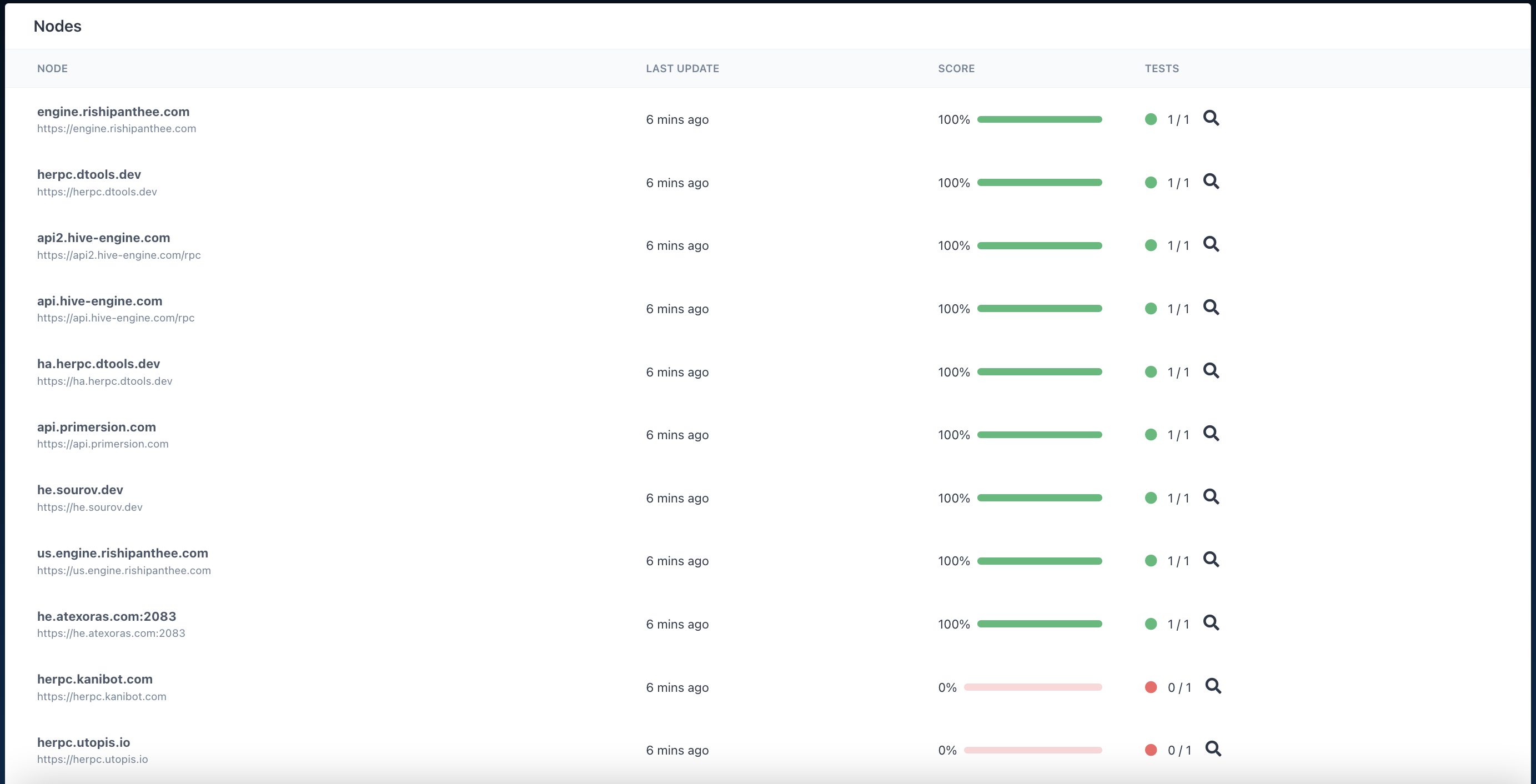Follow https://api2.hive-engine.com/rpc URL
1536x784 pixels.
pos(119,255)
